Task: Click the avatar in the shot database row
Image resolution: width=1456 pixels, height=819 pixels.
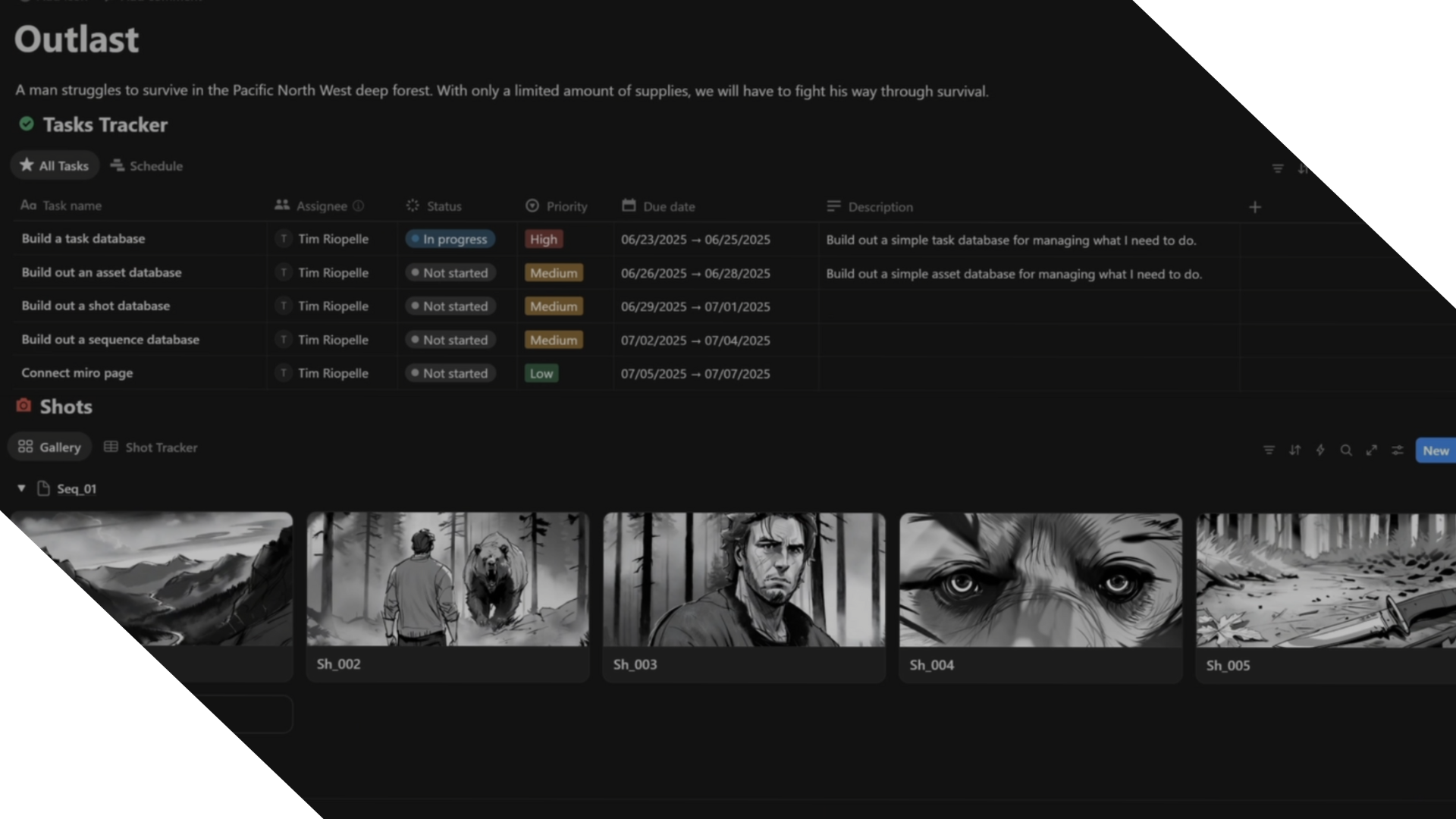Action: click(284, 306)
